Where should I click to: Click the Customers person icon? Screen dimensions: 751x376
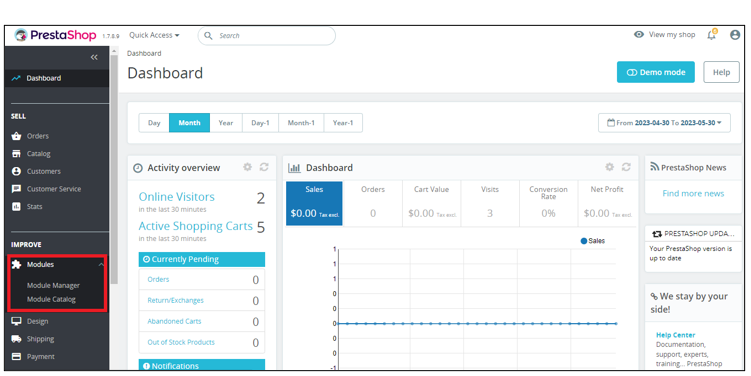(16, 171)
